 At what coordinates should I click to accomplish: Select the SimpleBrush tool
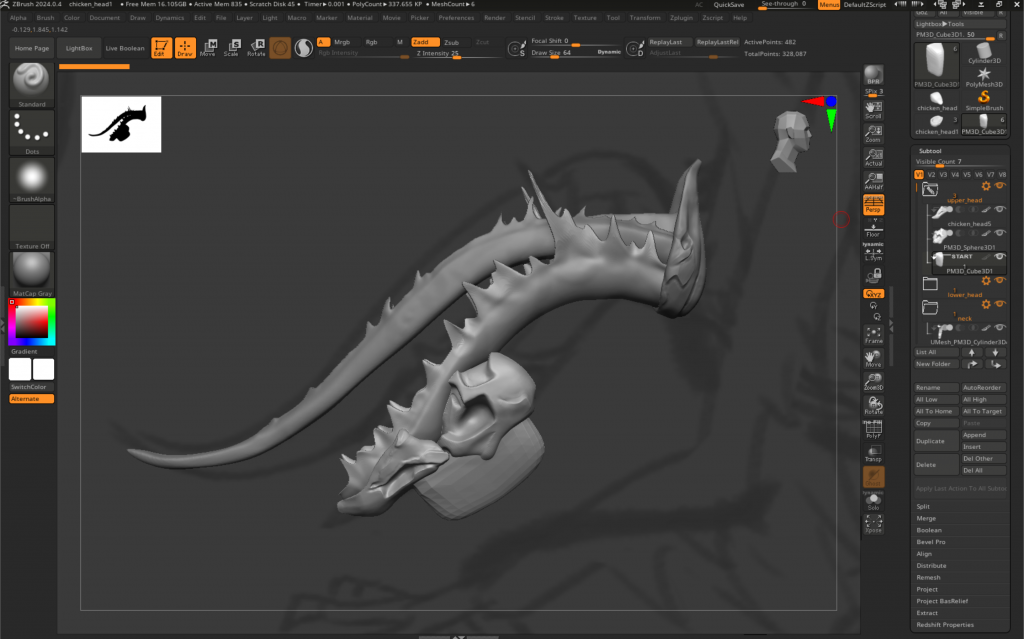(x=984, y=101)
